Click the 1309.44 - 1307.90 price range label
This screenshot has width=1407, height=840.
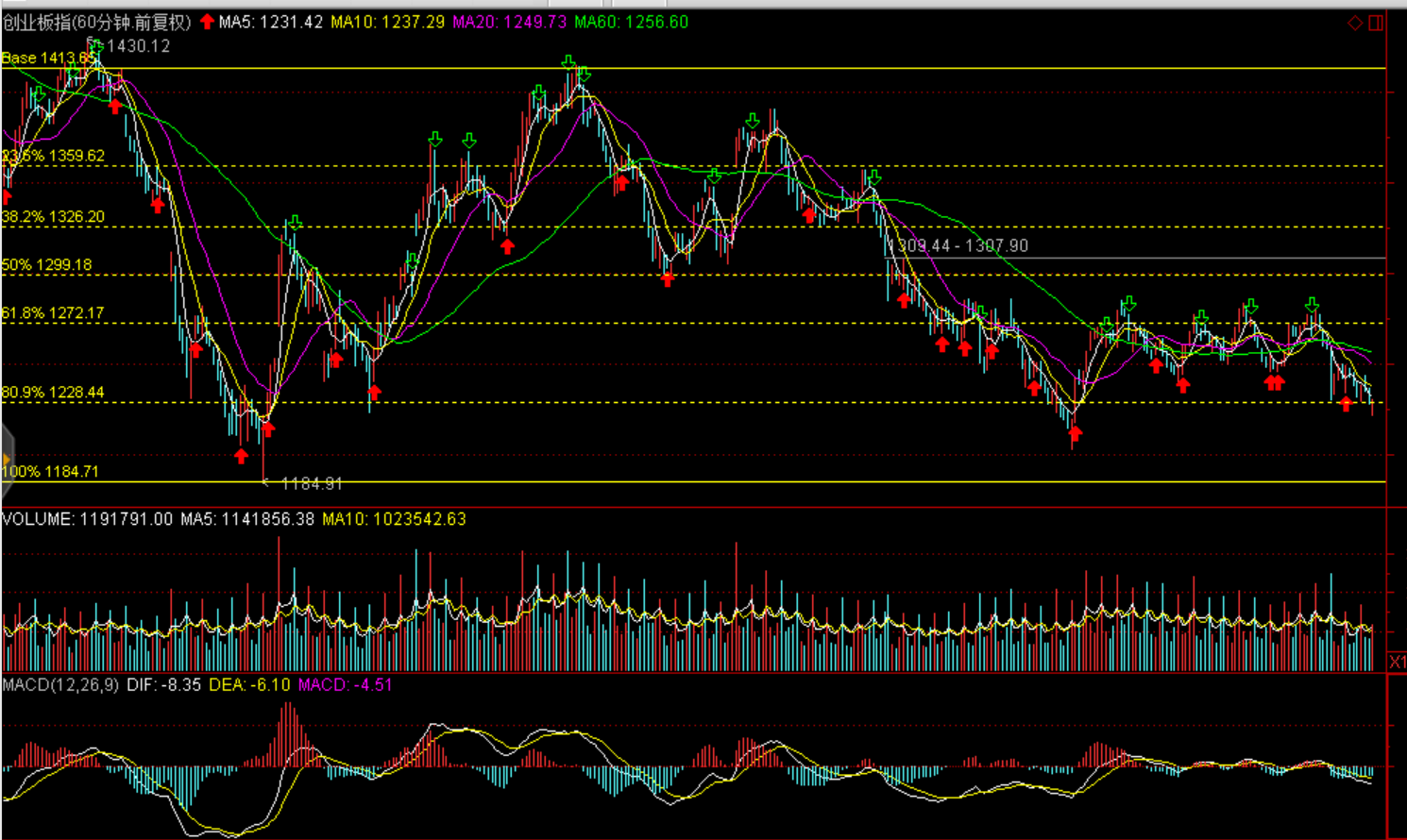[958, 245]
